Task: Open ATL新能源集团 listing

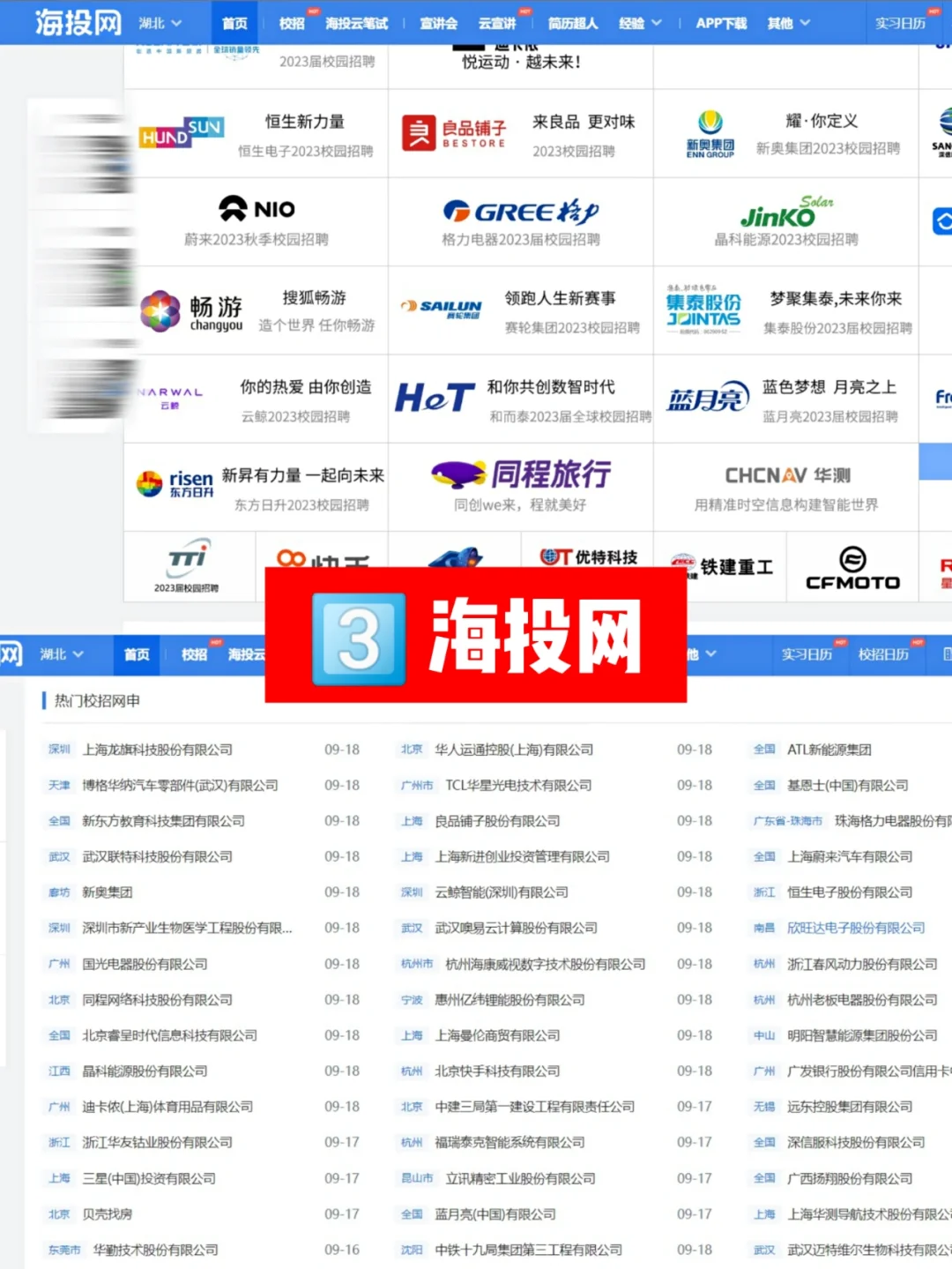Action: click(829, 750)
